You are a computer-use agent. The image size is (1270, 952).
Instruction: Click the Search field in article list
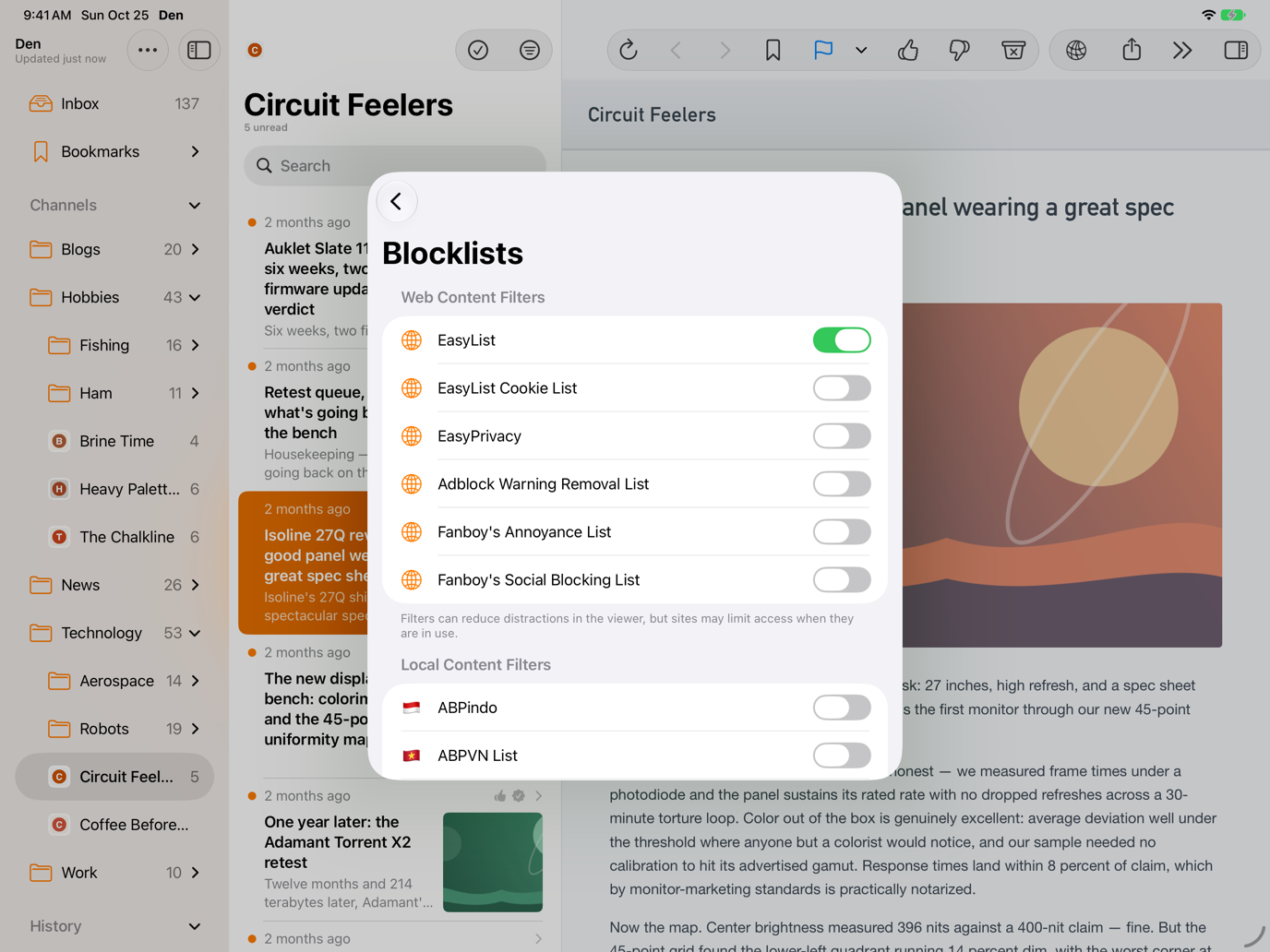tap(395, 166)
